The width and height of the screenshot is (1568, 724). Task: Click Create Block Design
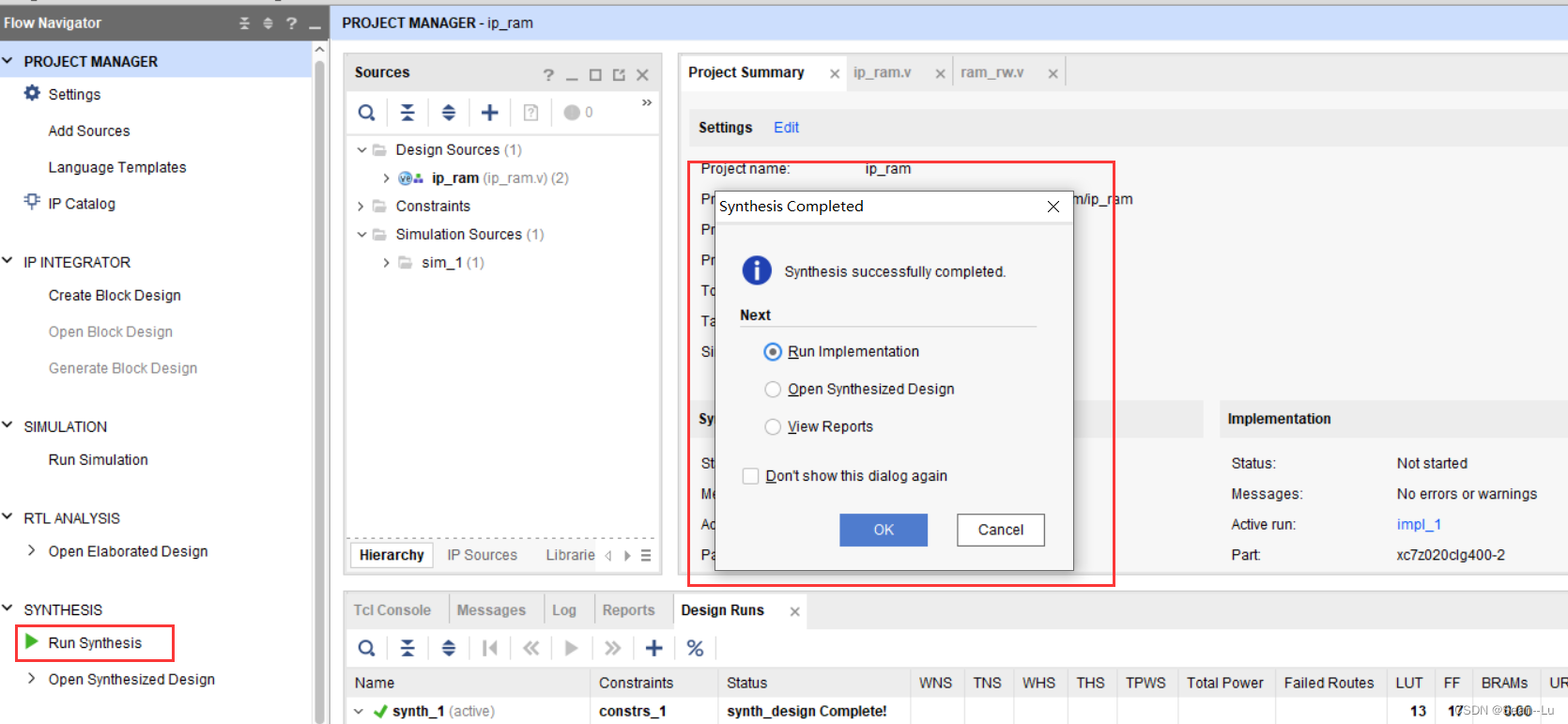[115, 295]
